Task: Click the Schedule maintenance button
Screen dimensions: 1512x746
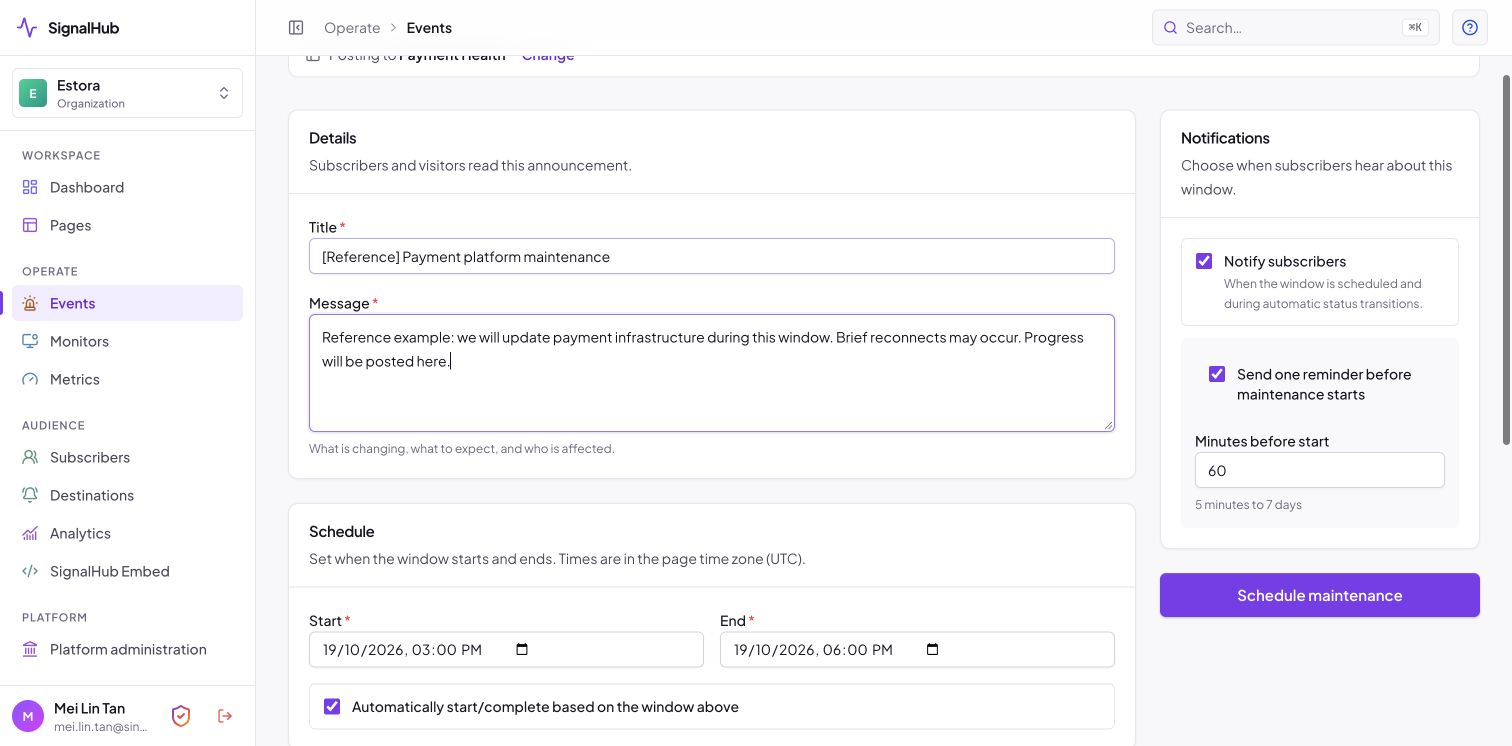Action: click(1320, 595)
